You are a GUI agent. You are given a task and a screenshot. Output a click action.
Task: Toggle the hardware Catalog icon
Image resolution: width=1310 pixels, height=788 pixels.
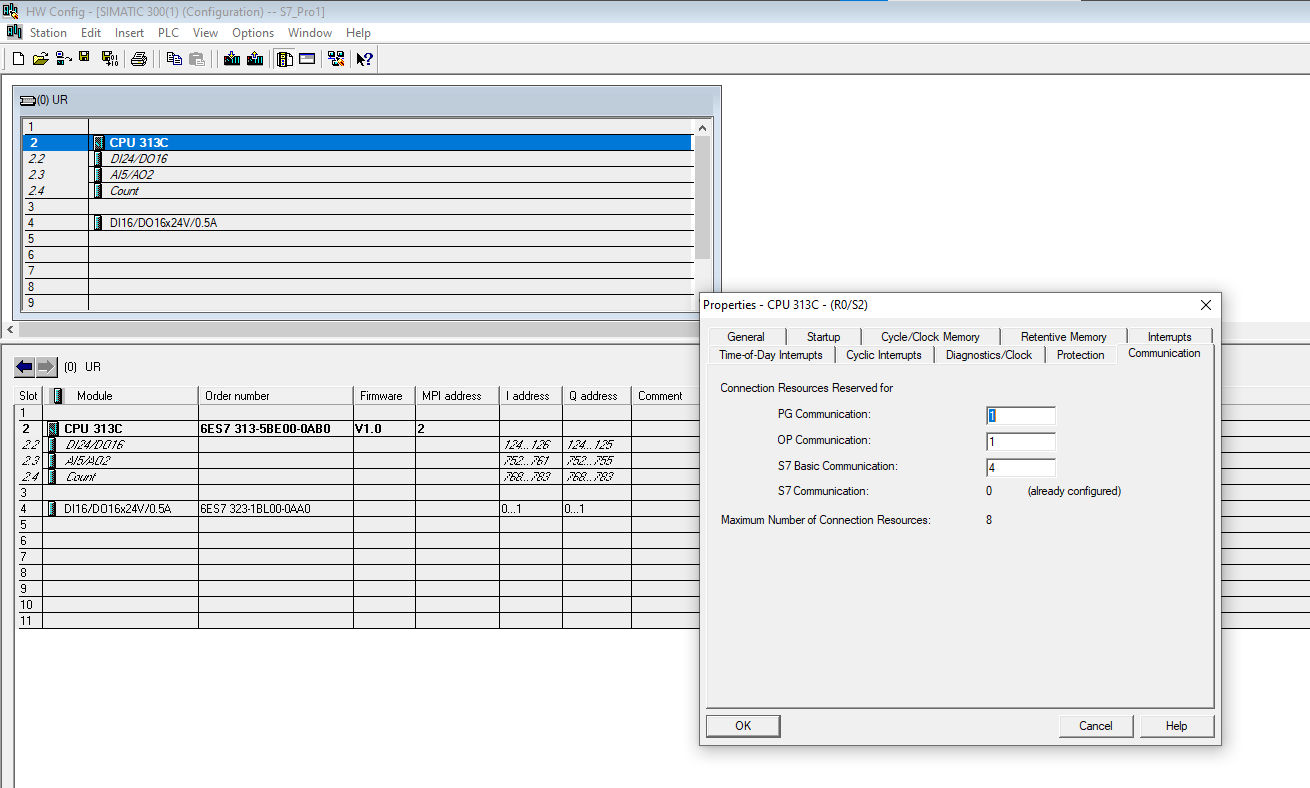(x=285, y=59)
